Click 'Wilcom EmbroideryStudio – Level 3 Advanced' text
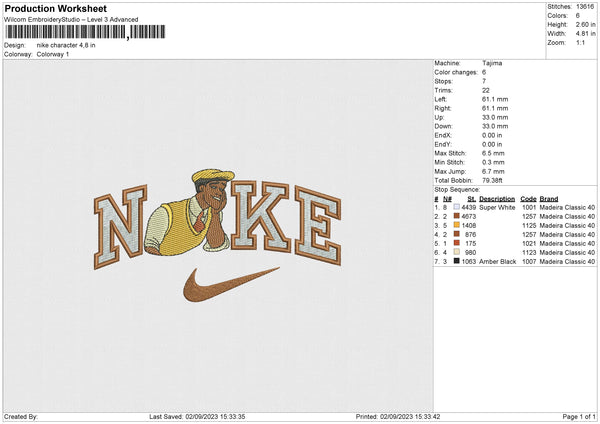Viewport: 600px width, 424px height. (x=71, y=20)
